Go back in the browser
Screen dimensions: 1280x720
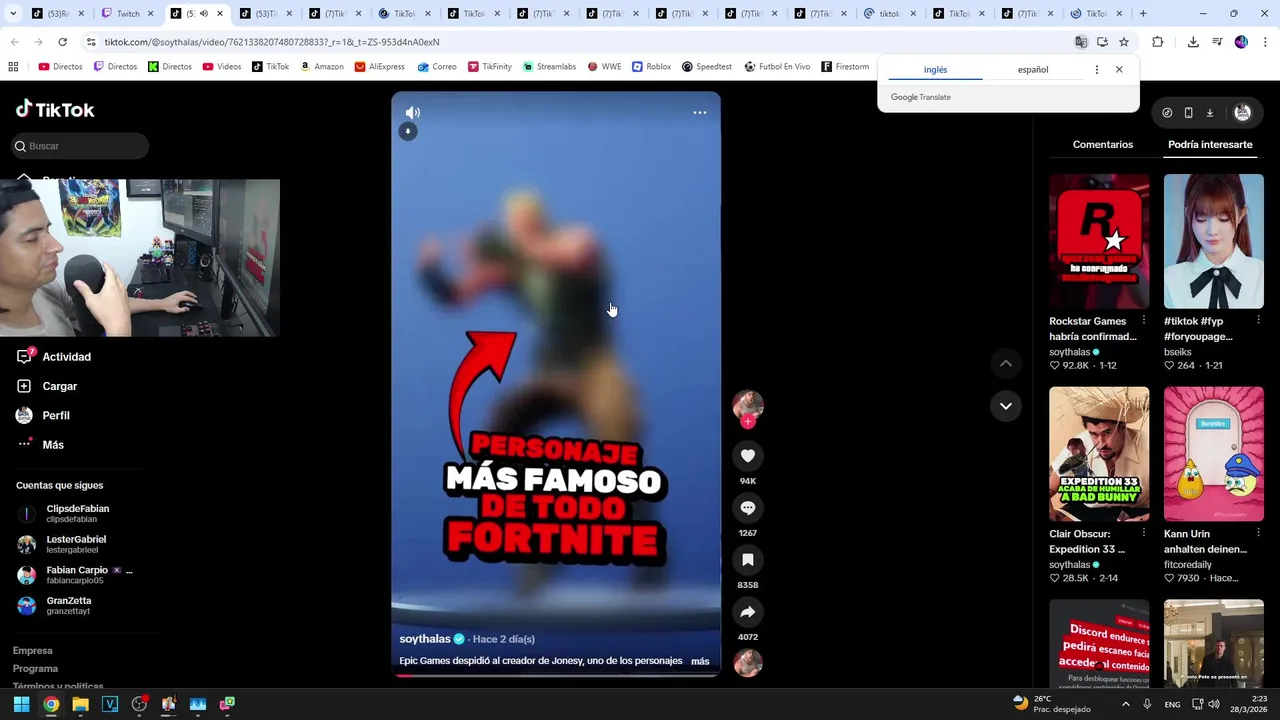click(14, 42)
